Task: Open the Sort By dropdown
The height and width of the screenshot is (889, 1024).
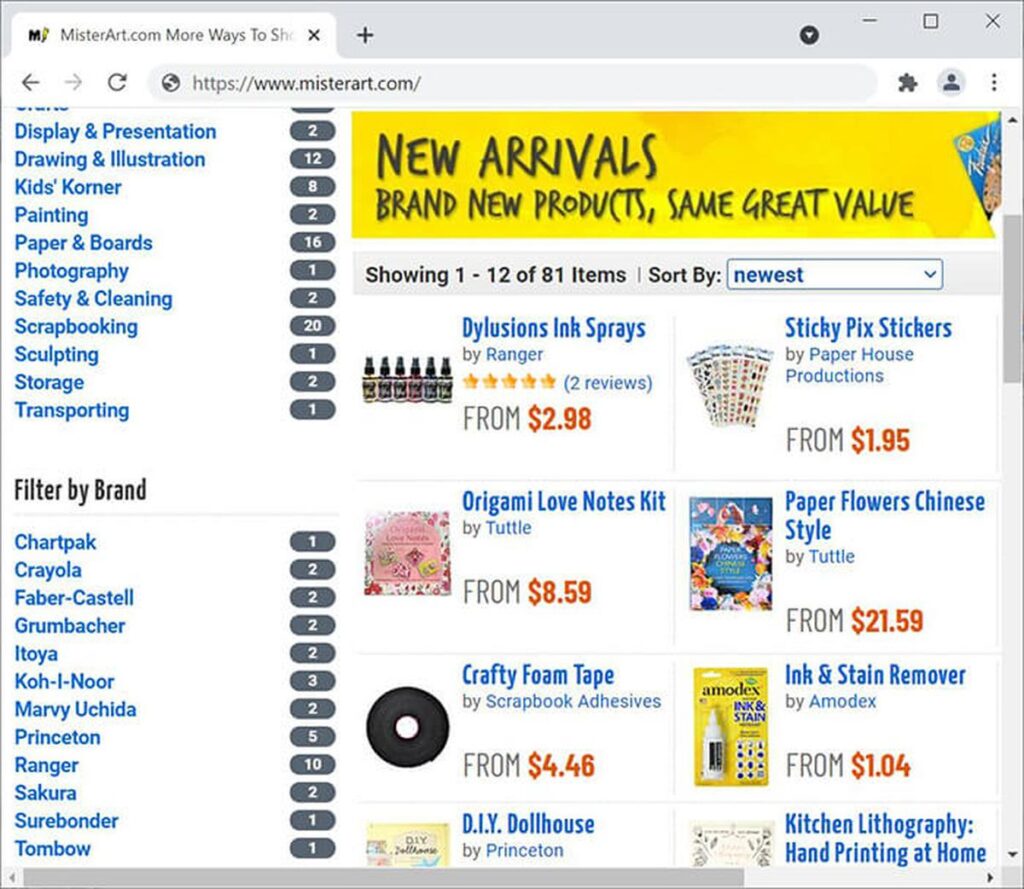Action: (x=833, y=274)
